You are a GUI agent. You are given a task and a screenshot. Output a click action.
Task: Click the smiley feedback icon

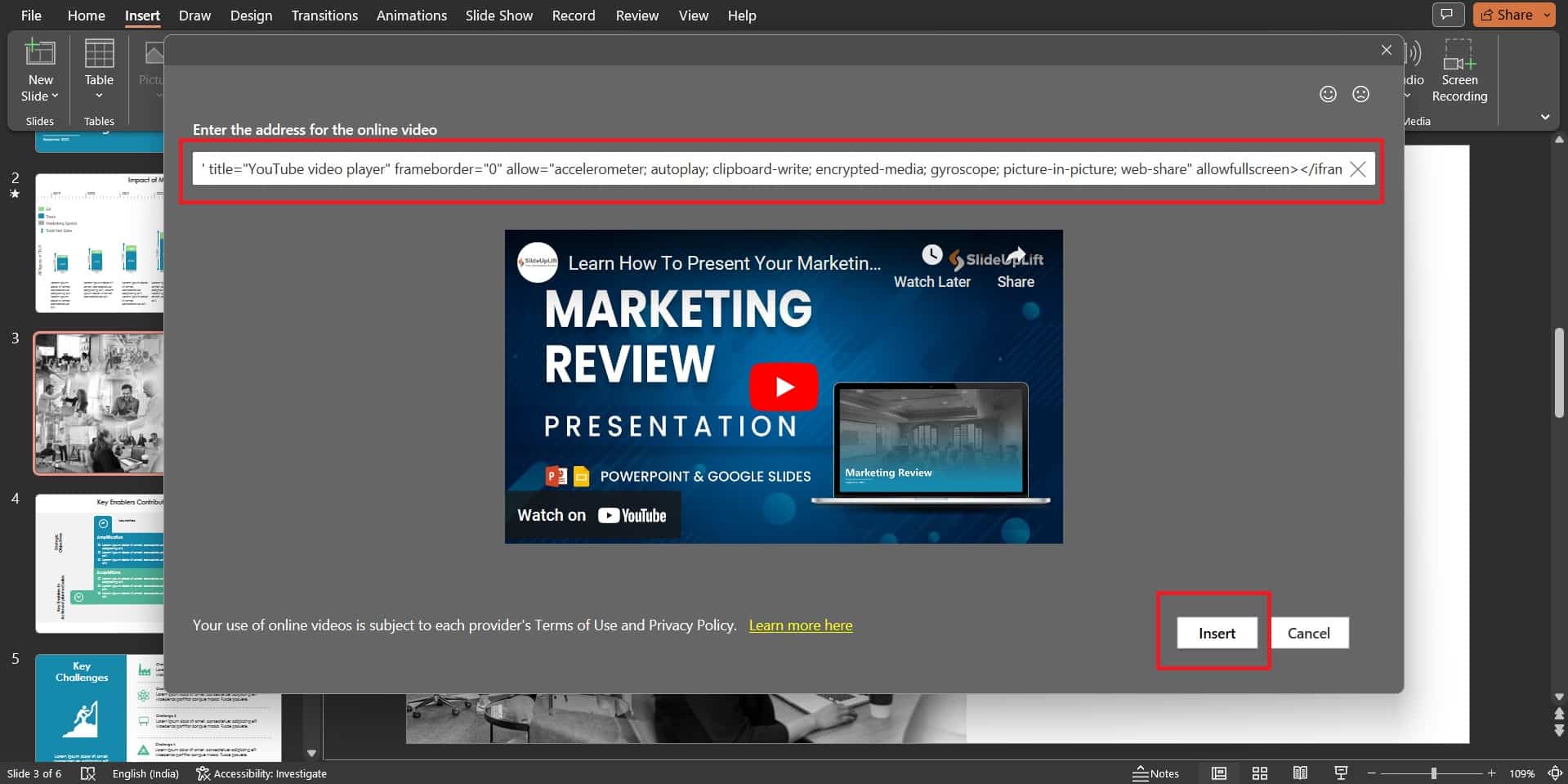[1326, 94]
